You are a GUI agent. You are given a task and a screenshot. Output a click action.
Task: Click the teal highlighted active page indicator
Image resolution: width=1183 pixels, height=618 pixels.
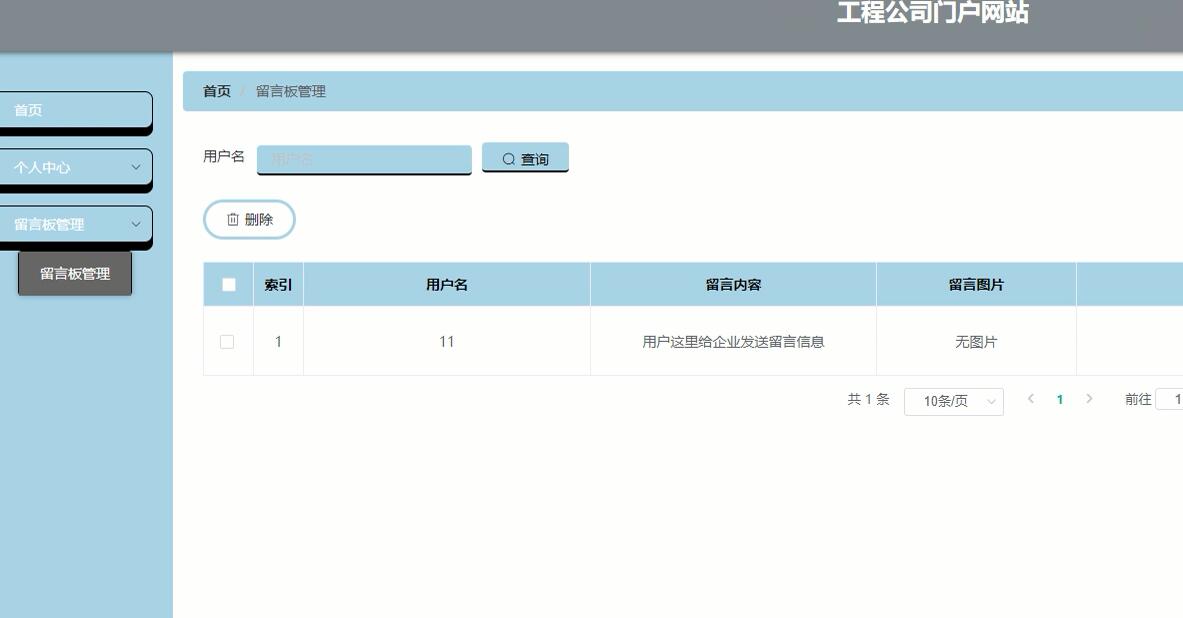click(1059, 399)
